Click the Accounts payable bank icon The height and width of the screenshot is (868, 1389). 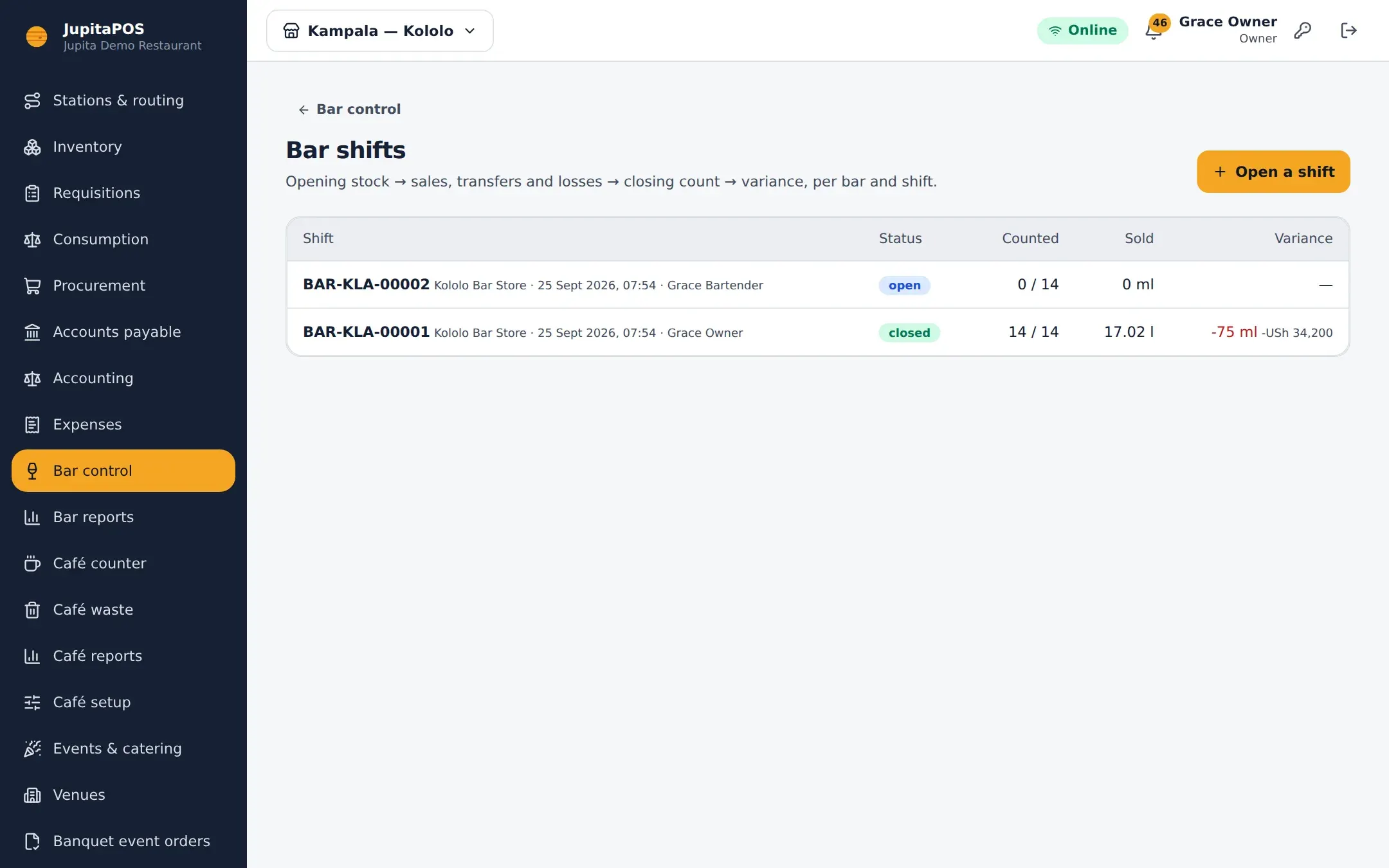tap(32, 332)
